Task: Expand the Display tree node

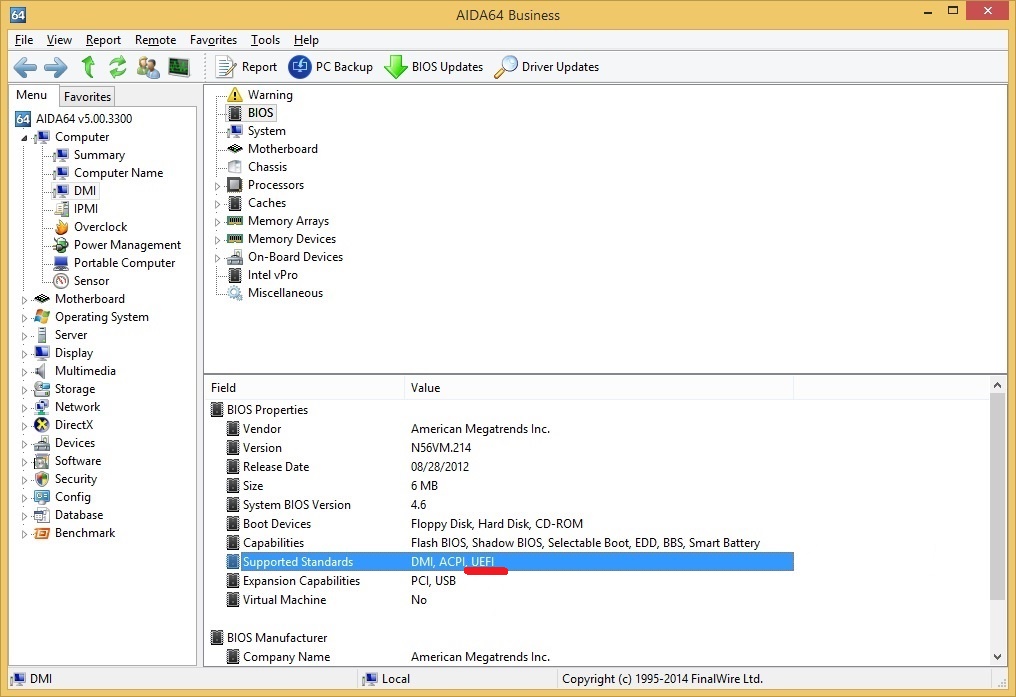Action: coord(25,354)
